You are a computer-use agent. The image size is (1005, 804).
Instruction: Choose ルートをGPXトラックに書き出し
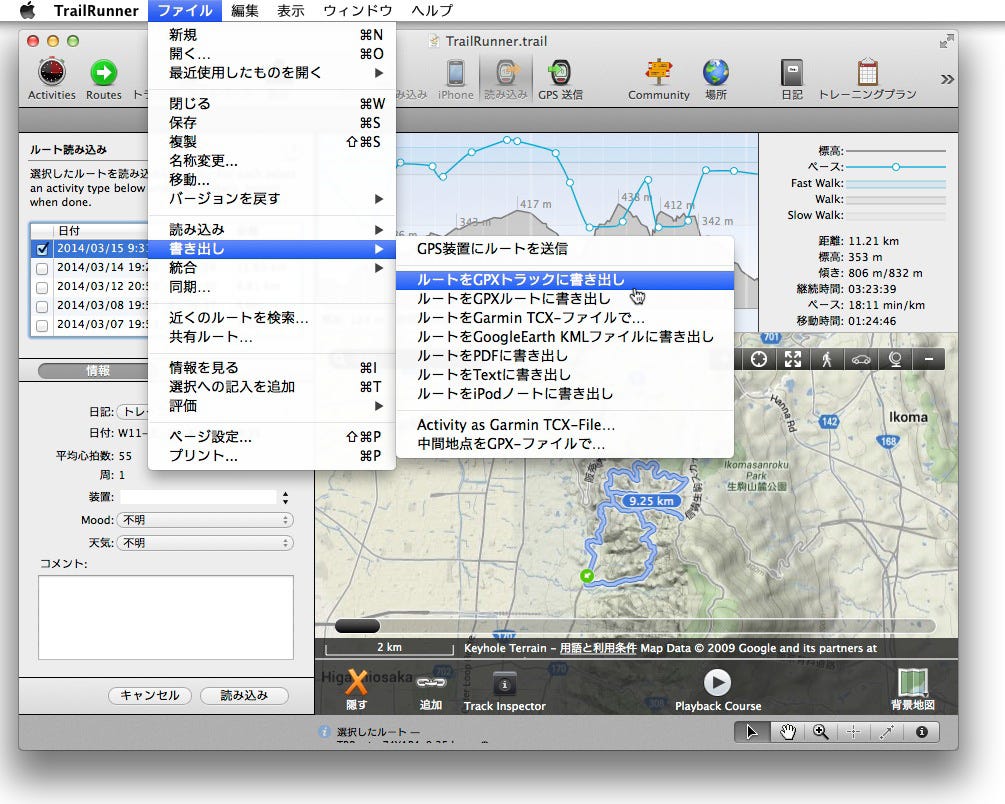click(565, 280)
